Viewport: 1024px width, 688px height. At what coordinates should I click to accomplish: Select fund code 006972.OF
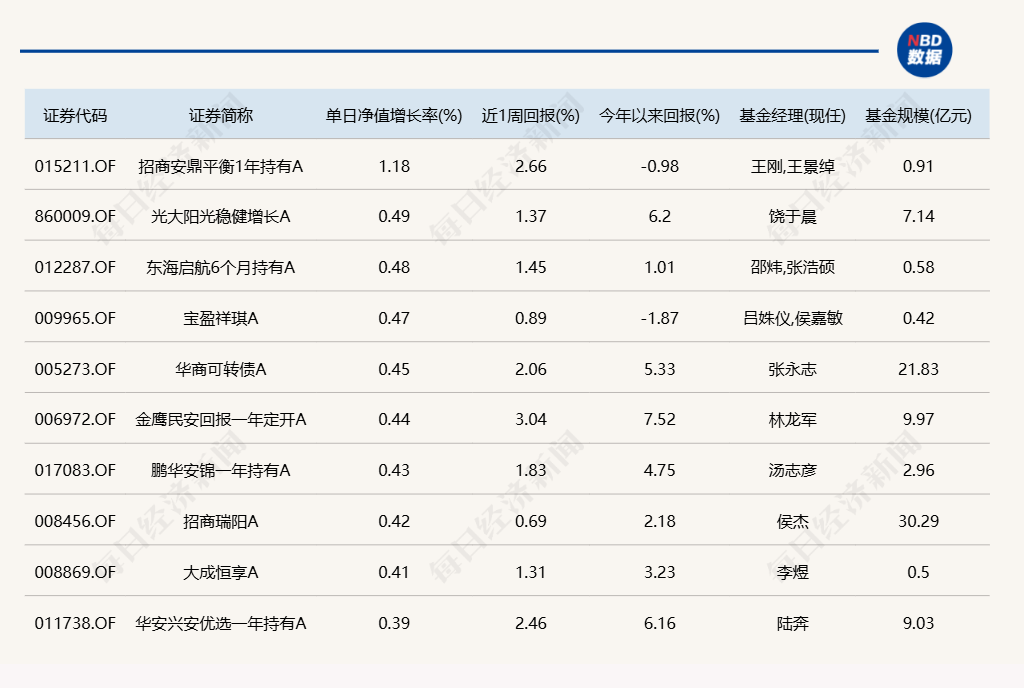tap(75, 419)
